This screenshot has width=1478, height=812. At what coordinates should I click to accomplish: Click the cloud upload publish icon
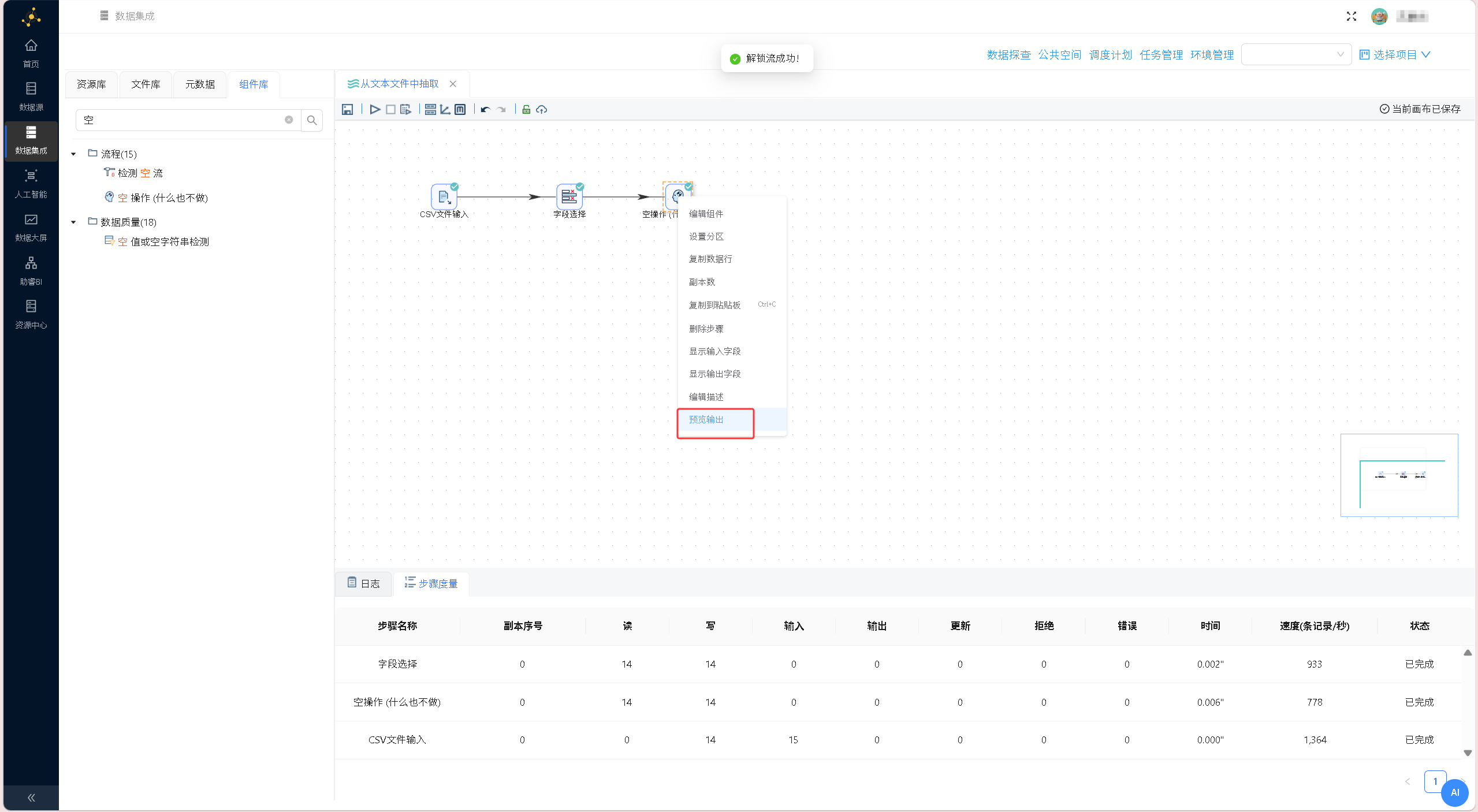click(541, 109)
